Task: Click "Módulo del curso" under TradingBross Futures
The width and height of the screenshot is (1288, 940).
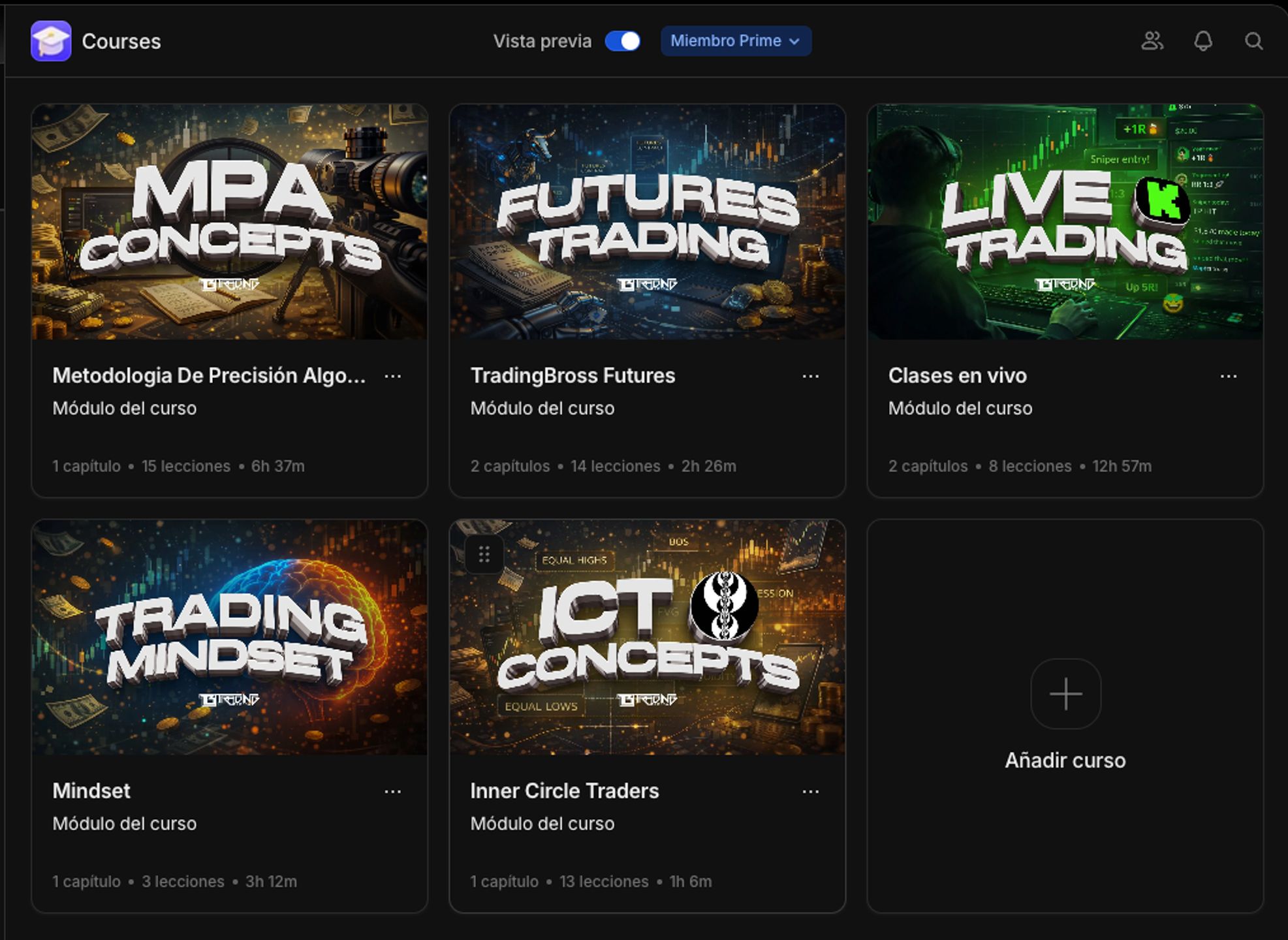Action: click(x=542, y=408)
